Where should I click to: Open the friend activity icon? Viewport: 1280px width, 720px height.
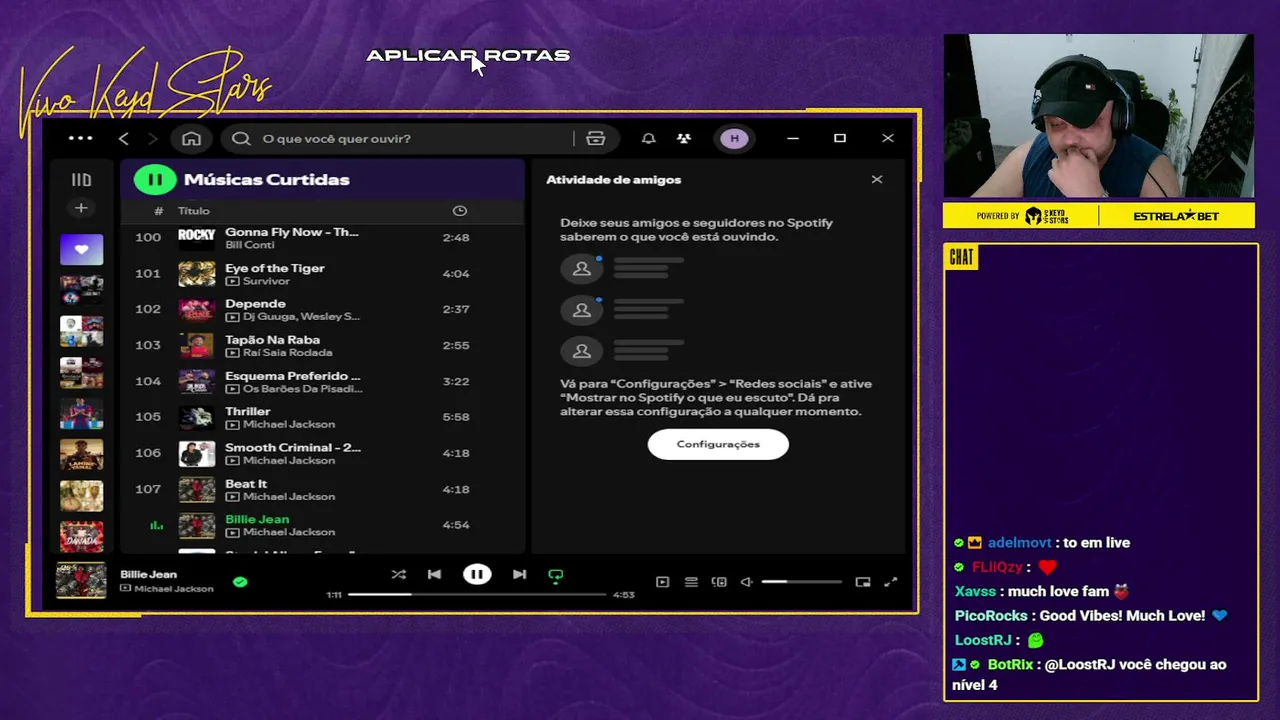click(684, 139)
